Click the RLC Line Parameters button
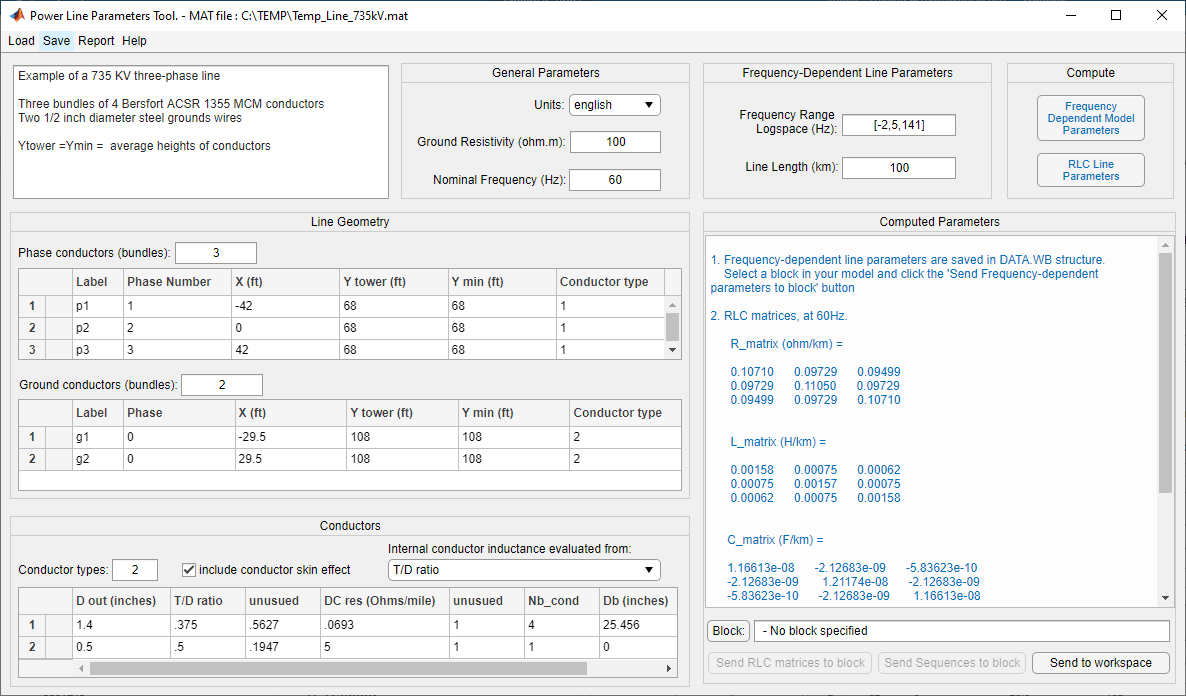Image resolution: width=1186 pixels, height=696 pixels. tap(1090, 170)
